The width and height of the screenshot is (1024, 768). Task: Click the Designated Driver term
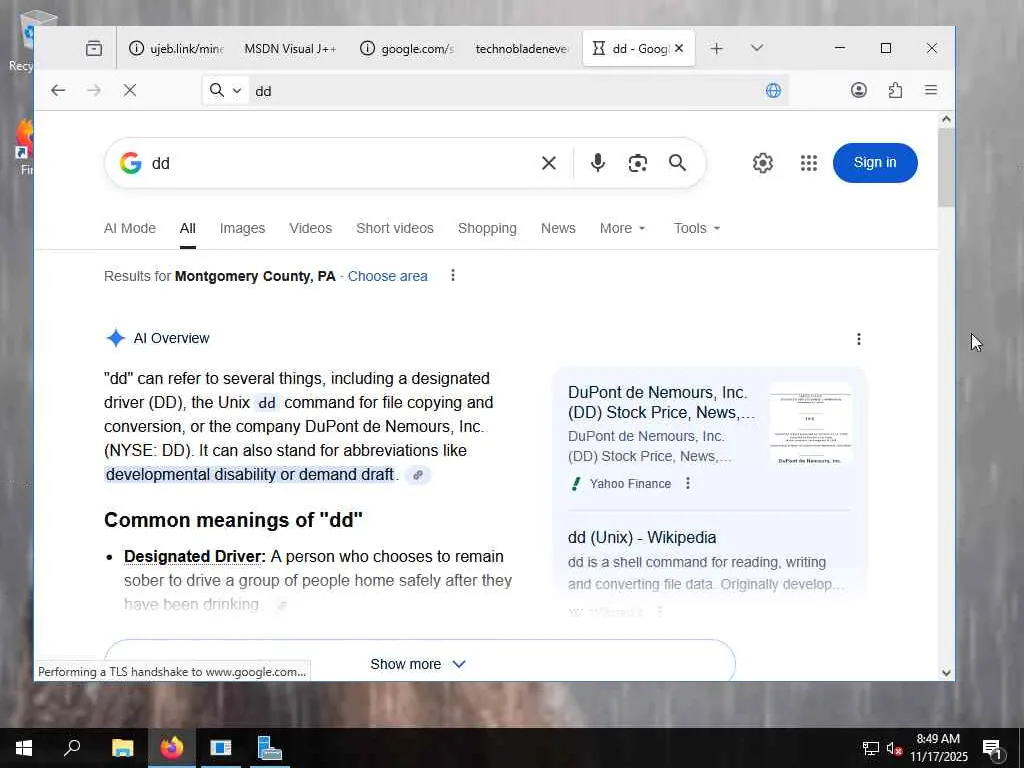click(x=195, y=556)
